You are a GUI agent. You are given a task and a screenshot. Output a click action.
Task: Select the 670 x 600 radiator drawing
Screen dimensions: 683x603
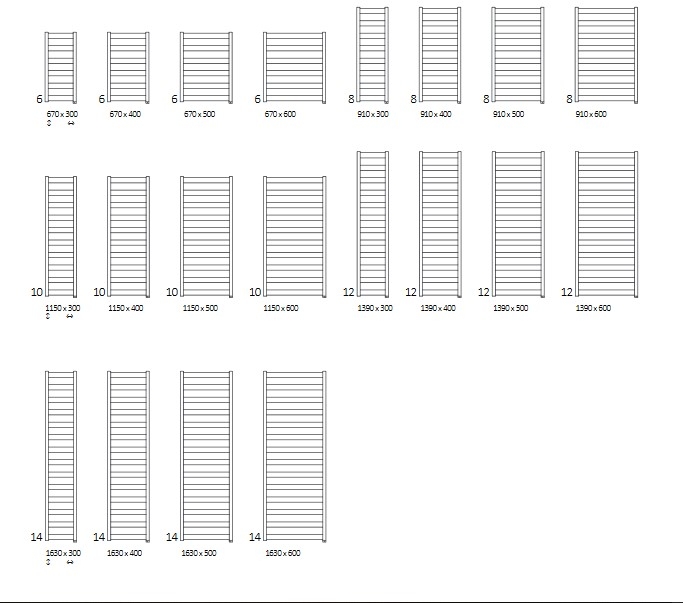[294, 68]
